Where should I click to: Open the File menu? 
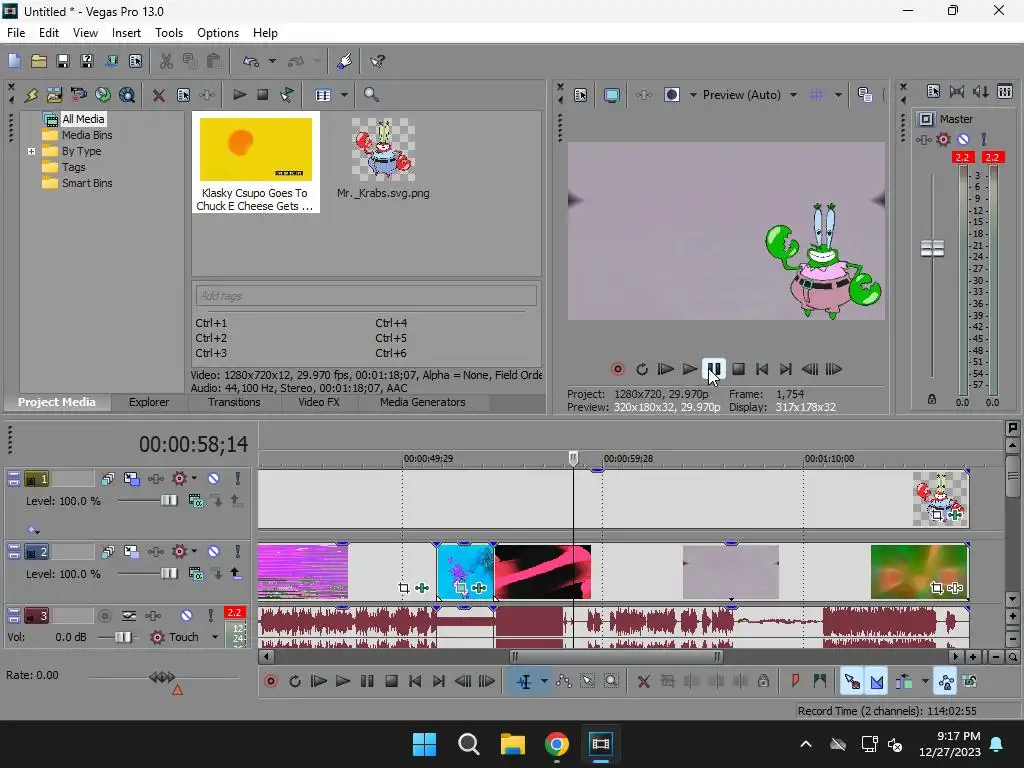click(16, 33)
